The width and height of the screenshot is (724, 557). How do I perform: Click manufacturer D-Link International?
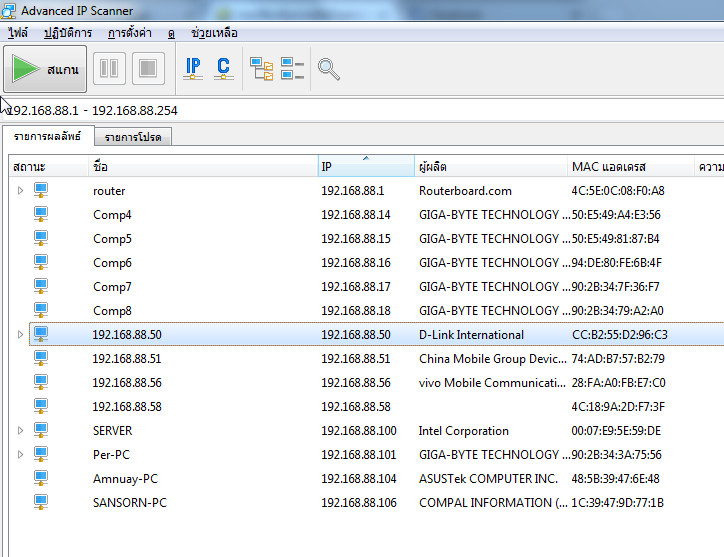[471, 335]
